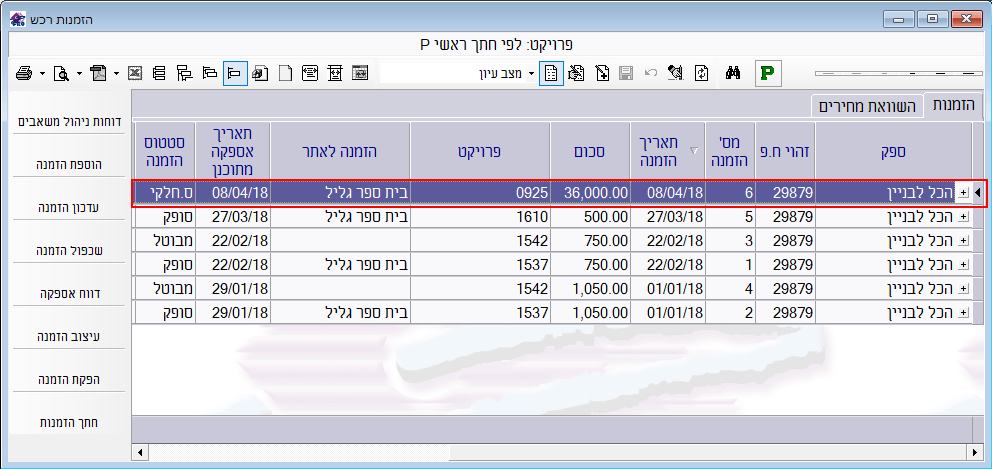Click the floppy disk save icon
Image resolution: width=992 pixels, height=469 pixels.
pos(626,73)
